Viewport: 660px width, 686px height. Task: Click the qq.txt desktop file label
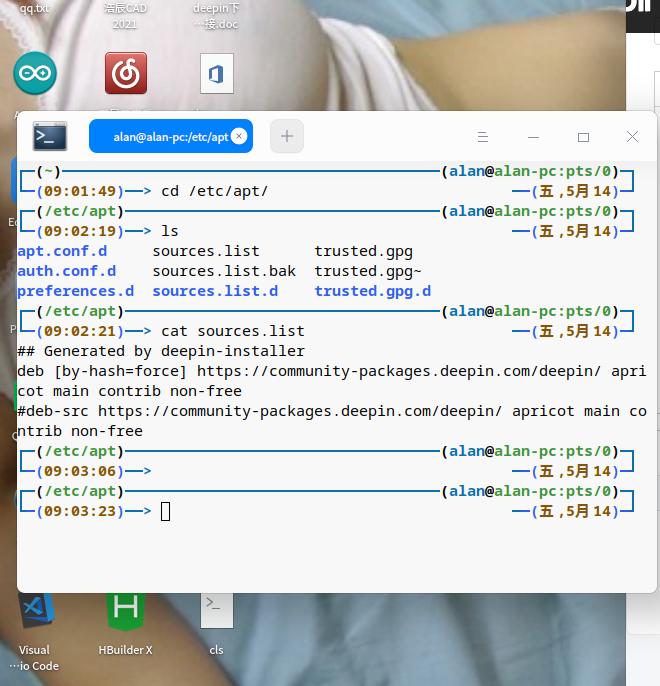click(34, 8)
